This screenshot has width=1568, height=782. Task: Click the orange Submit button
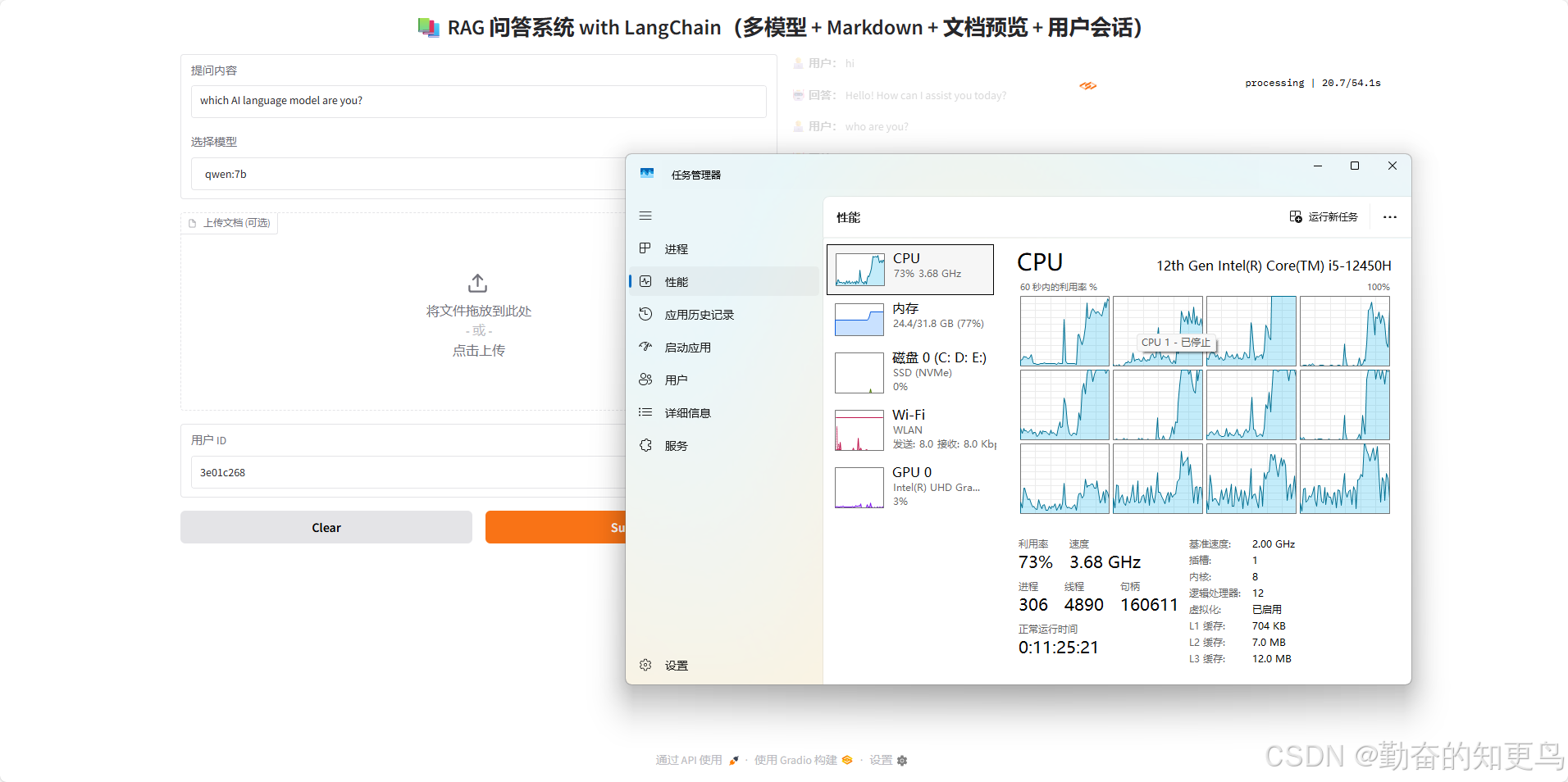coord(556,528)
